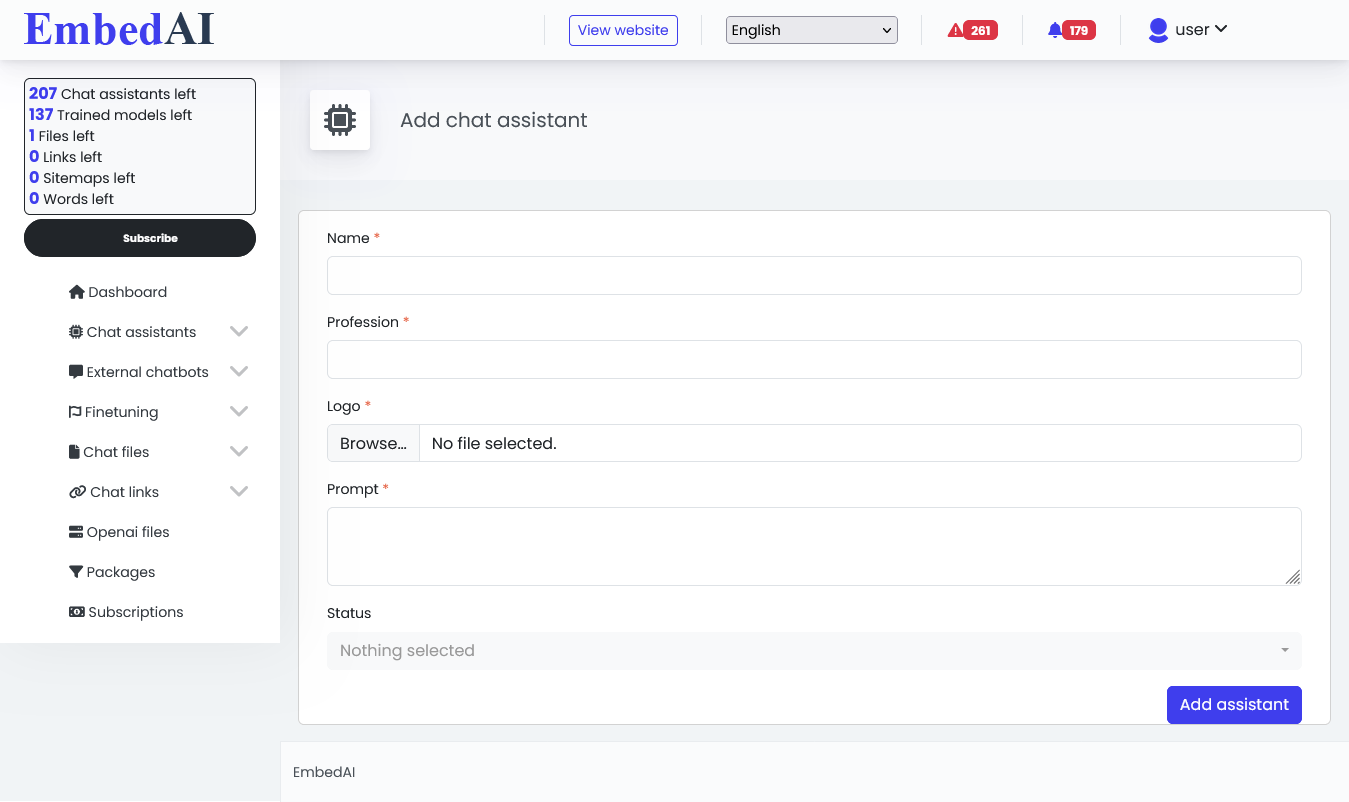Click the View website button

(x=623, y=30)
